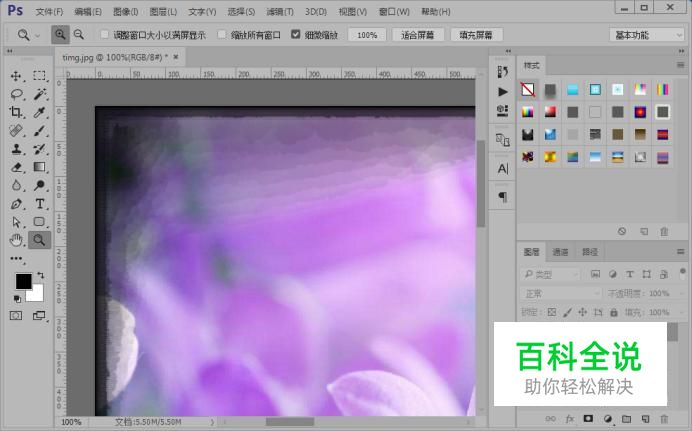Open the Paragraph panel icon

pos(503,196)
